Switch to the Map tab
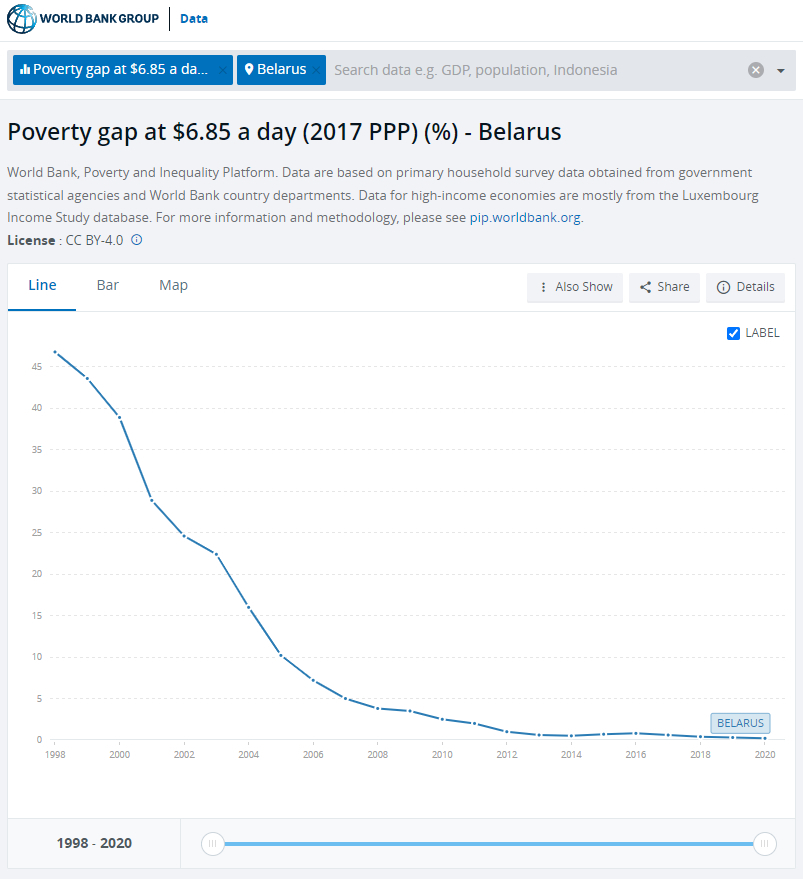Viewport: 803px width, 879px height. (173, 285)
